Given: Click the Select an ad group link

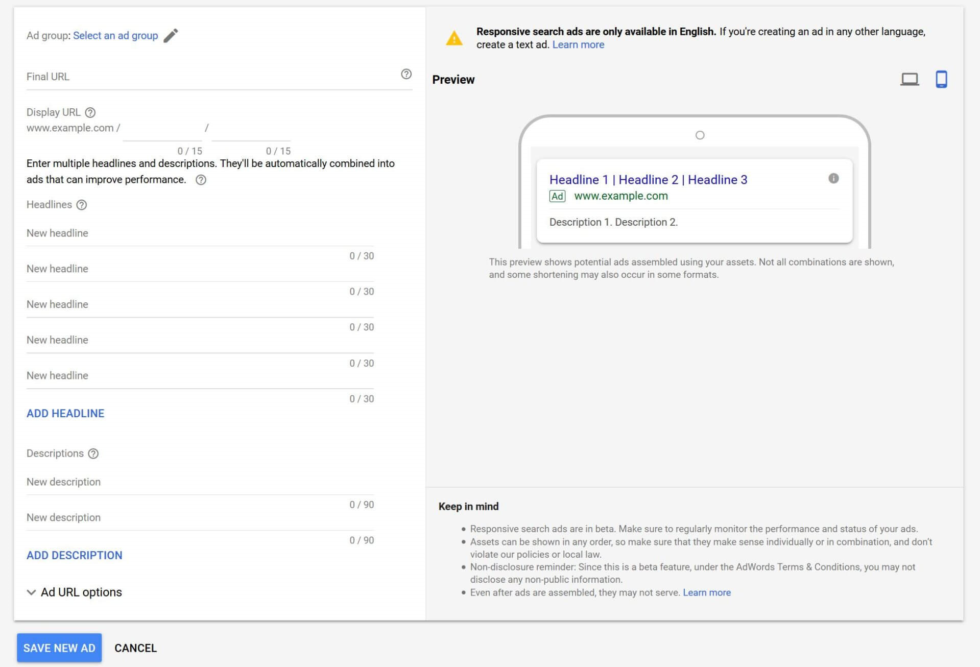Looking at the screenshot, I should point(116,36).
